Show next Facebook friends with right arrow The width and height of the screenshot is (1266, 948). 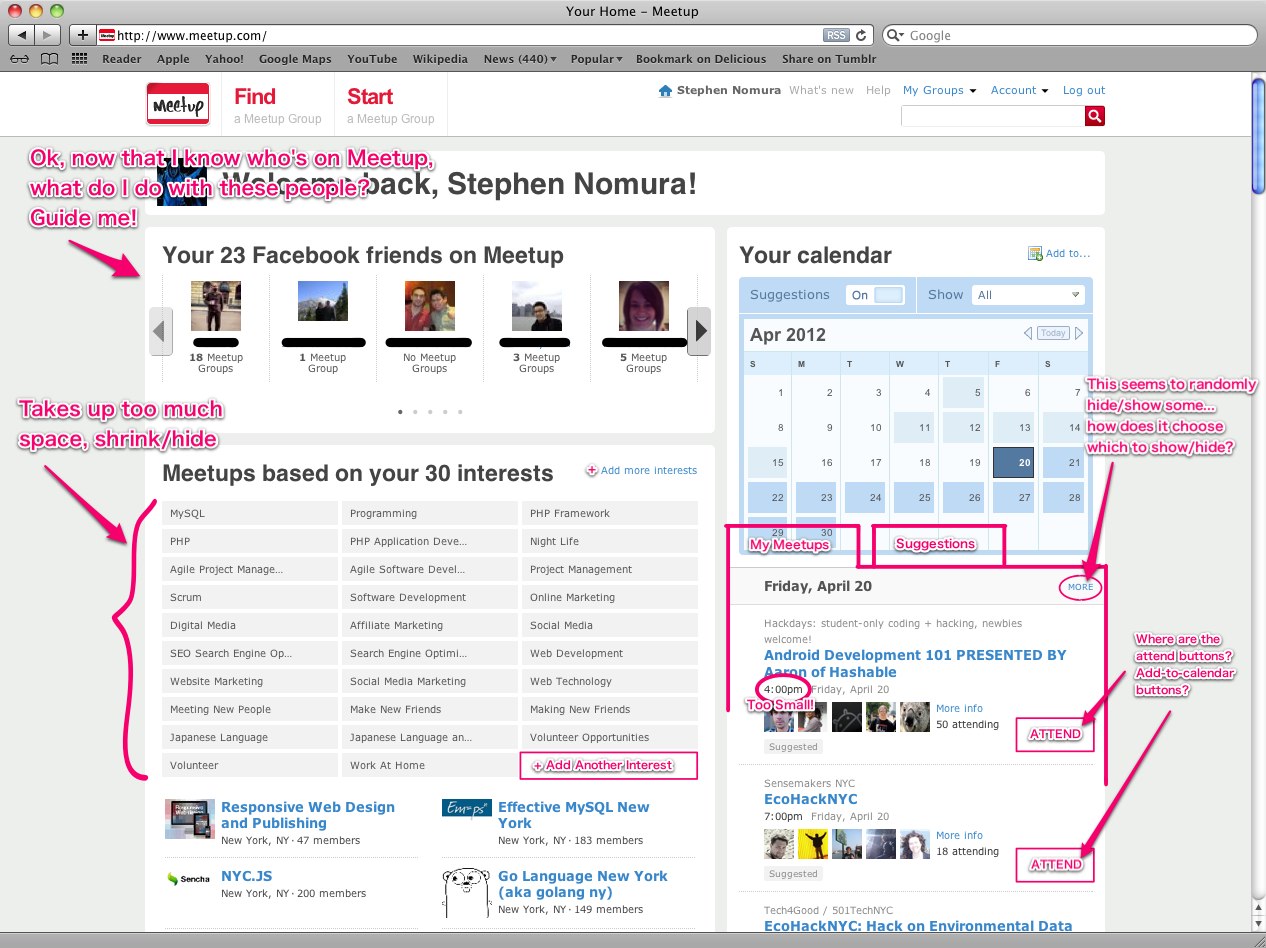point(700,331)
